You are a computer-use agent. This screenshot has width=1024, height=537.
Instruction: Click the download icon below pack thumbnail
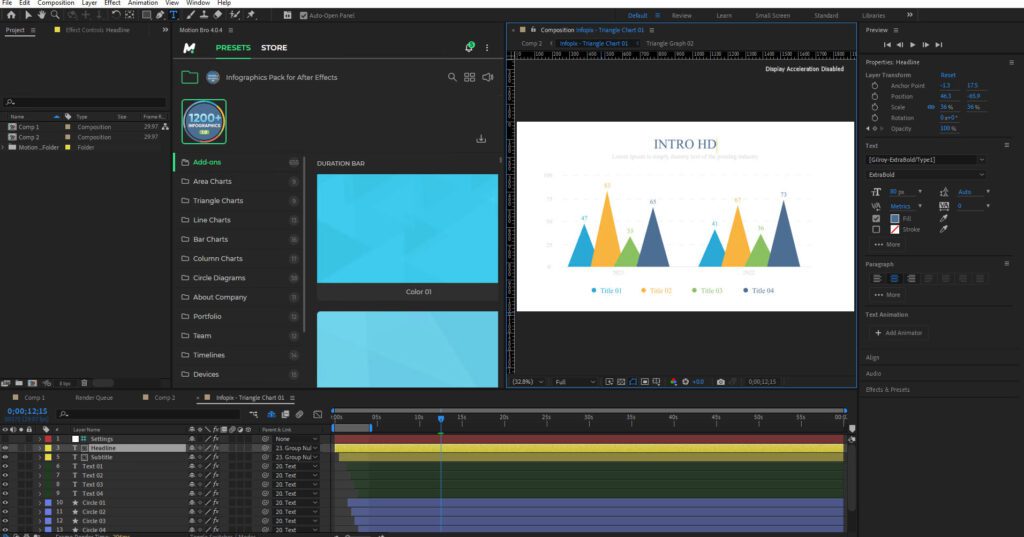(x=481, y=139)
